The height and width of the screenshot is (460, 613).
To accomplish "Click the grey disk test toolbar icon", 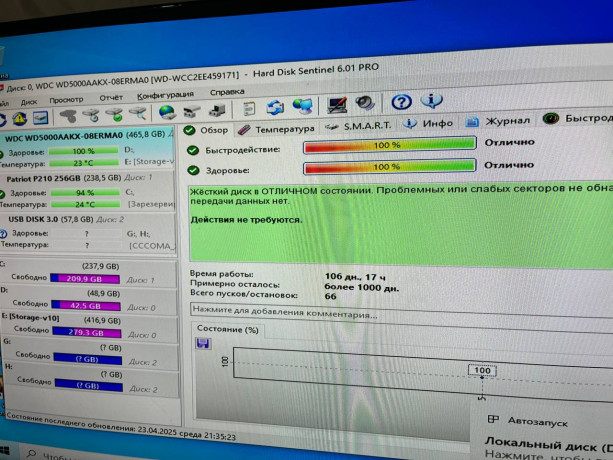I will point(68,116).
